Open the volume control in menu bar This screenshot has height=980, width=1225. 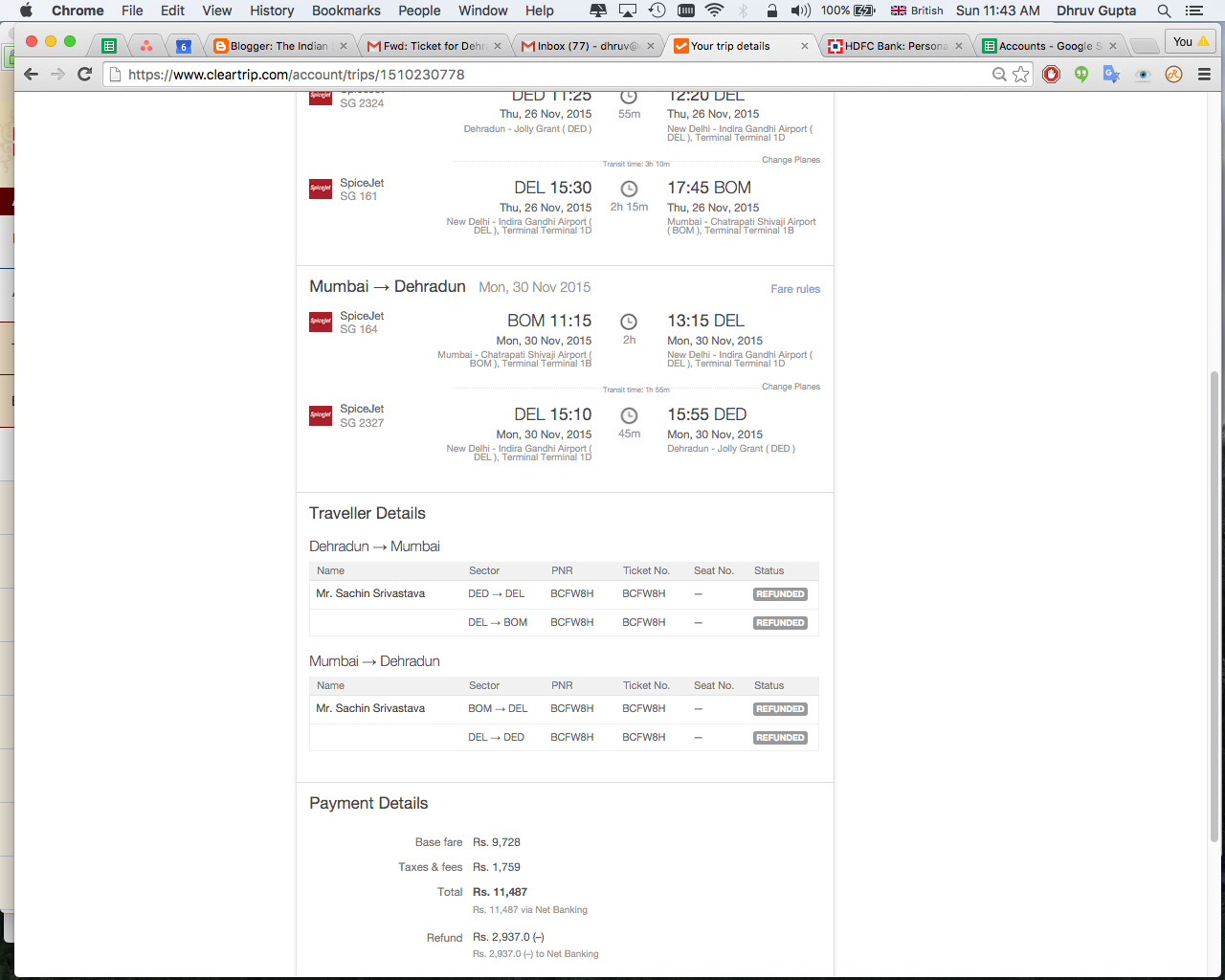pyautogui.click(x=801, y=11)
